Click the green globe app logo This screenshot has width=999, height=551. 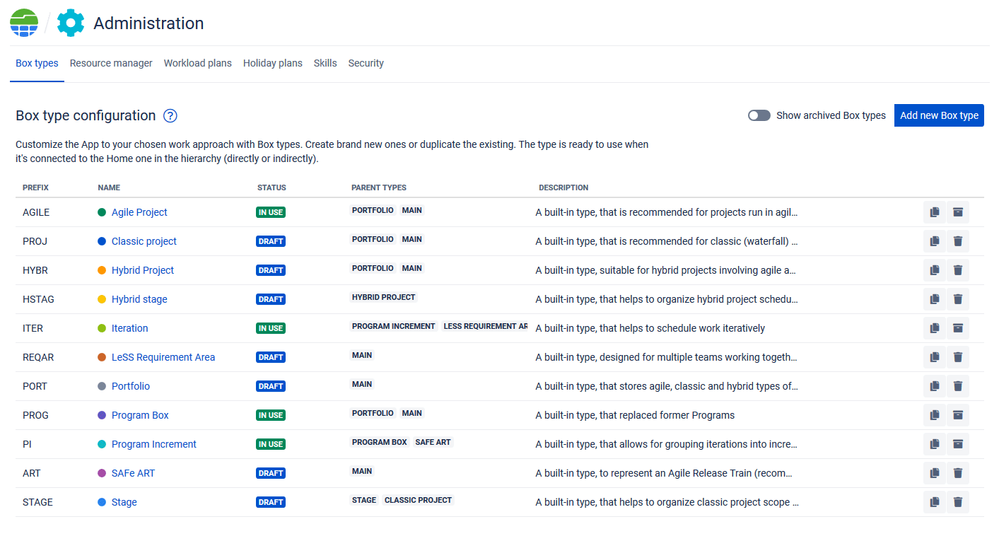click(24, 23)
